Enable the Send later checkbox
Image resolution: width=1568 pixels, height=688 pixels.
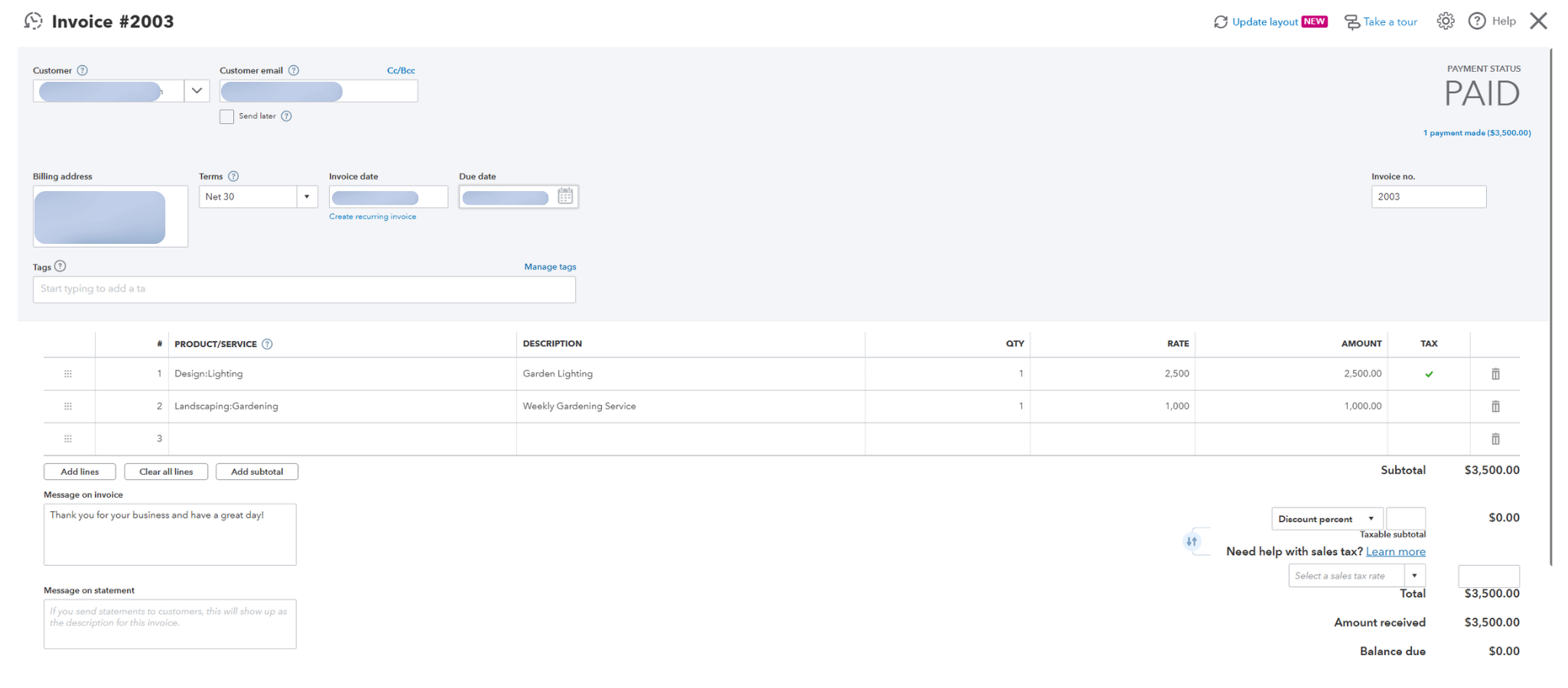click(226, 116)
